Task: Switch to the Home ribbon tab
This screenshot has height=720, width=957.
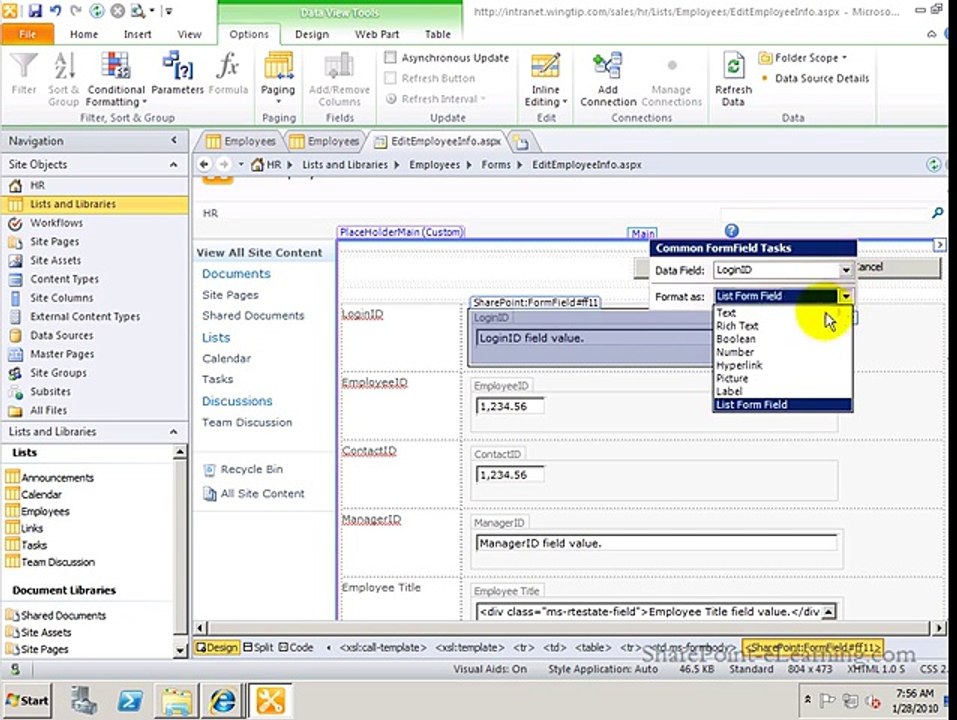Action: click(x=84, y=34)
